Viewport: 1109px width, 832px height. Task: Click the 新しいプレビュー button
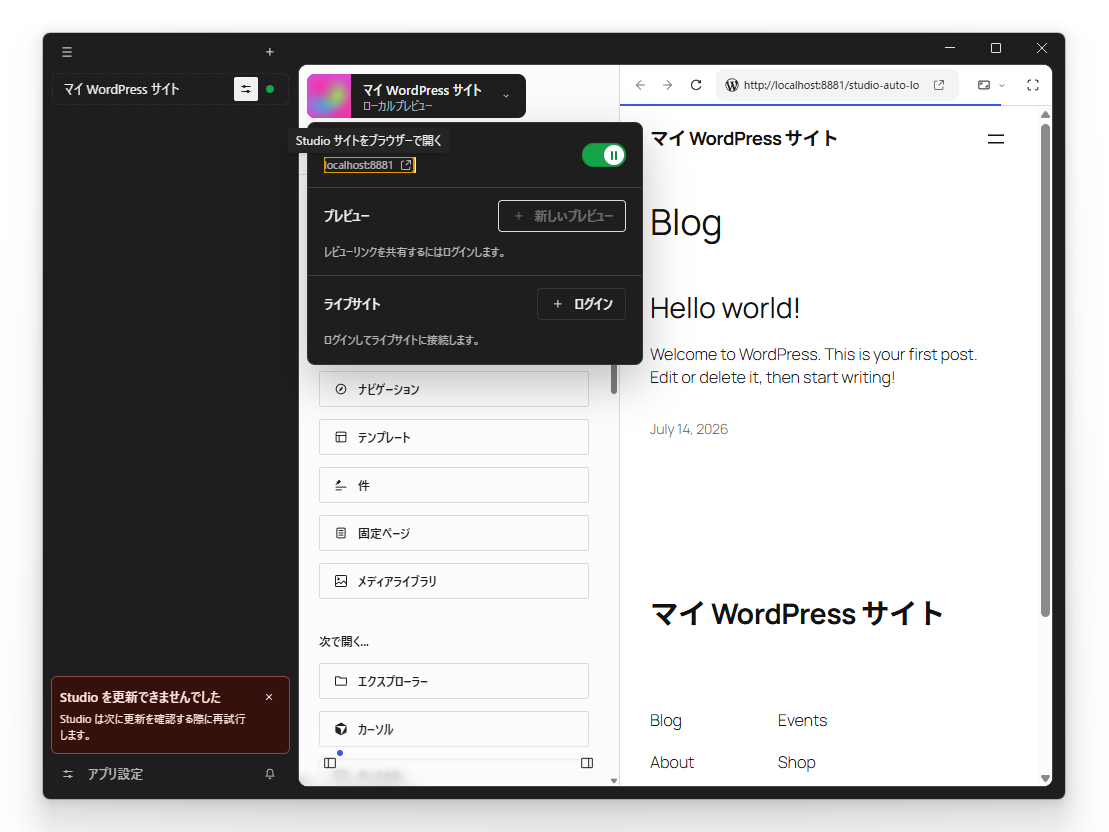(x=562, y=216)
